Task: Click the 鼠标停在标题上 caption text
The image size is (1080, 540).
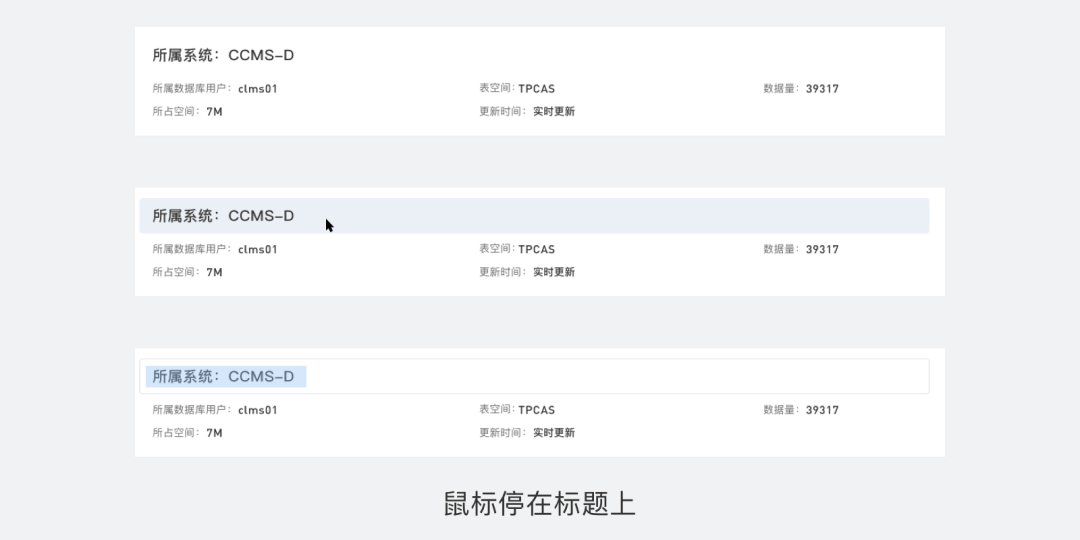Action: [539, 504]
